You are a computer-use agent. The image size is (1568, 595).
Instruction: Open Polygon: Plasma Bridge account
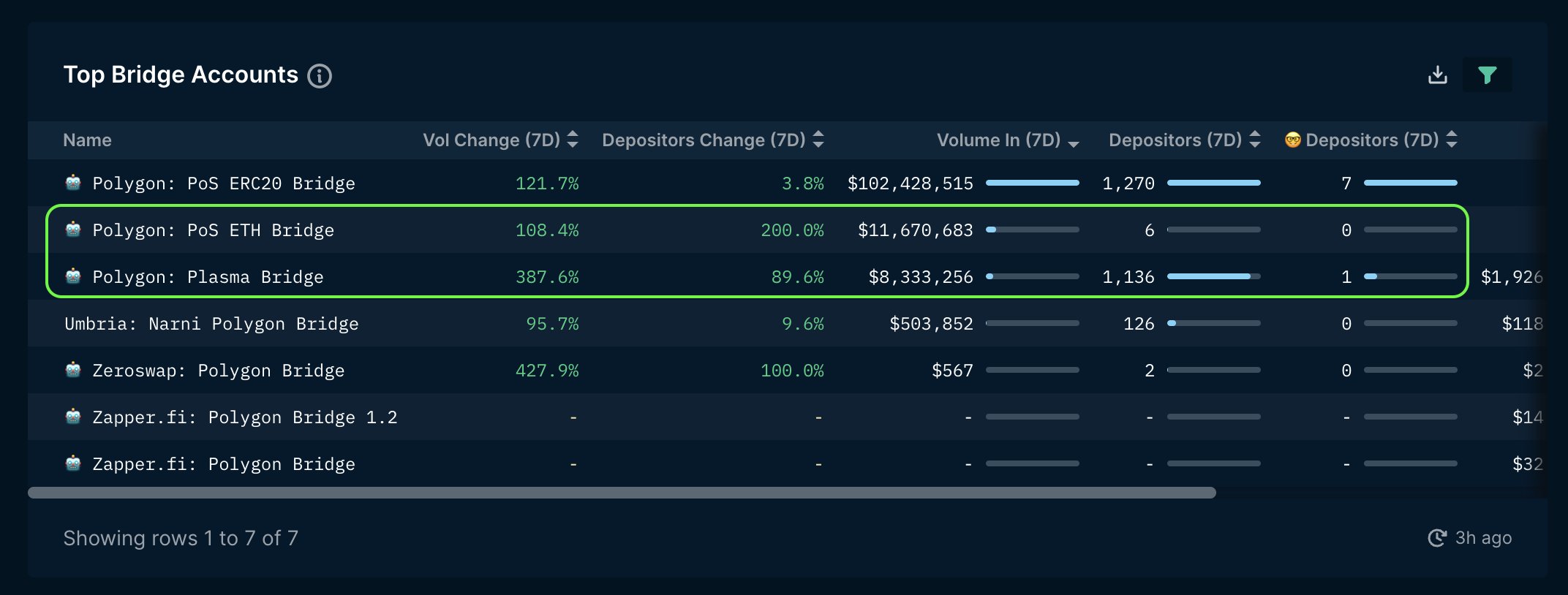pyautogui.click(x=208, y=277)
